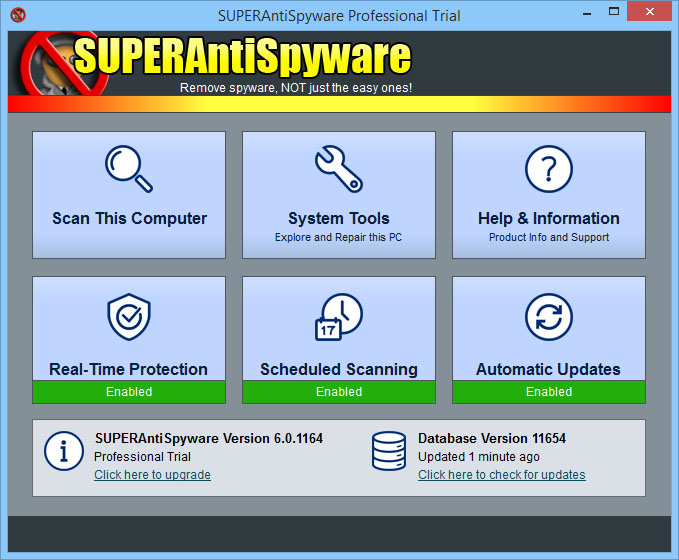The height and width of the screenshot is (560, 679).
Task: Toggle Automatic Updates Enabled status bar
Action: point(548,392)
